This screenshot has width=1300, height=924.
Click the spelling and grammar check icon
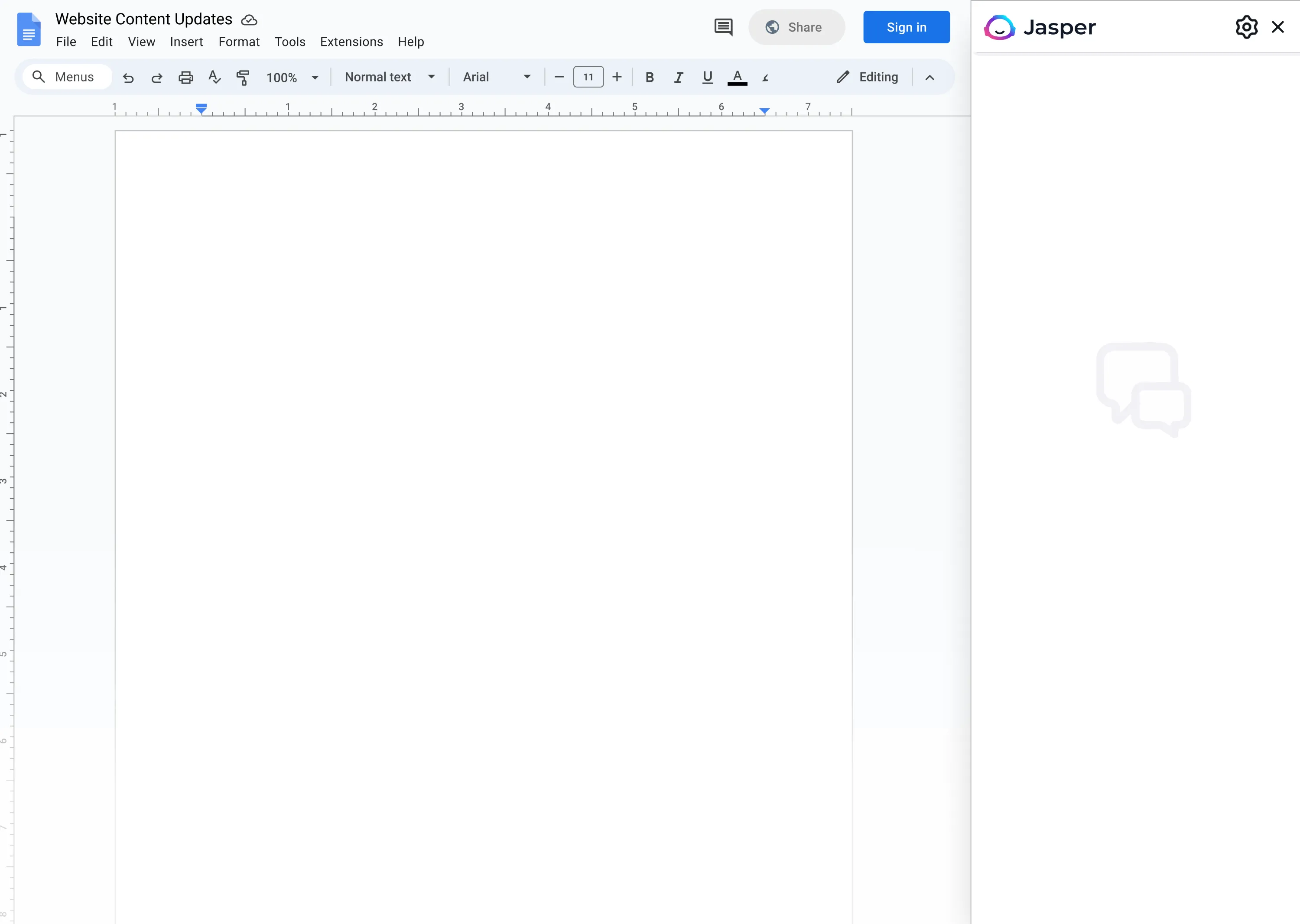pyautogui.click(x=214, y=78)
